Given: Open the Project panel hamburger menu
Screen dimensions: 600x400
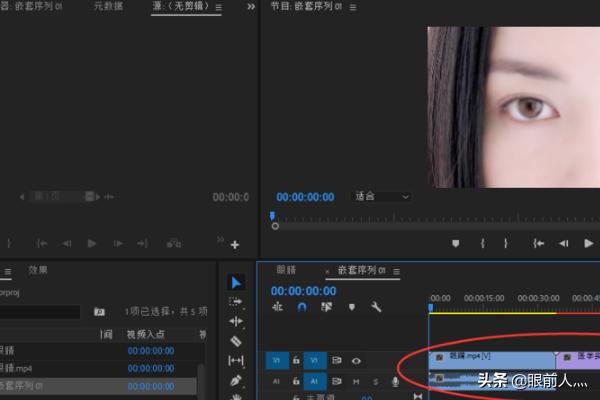Looking at the screenshot, I should 8,271.
